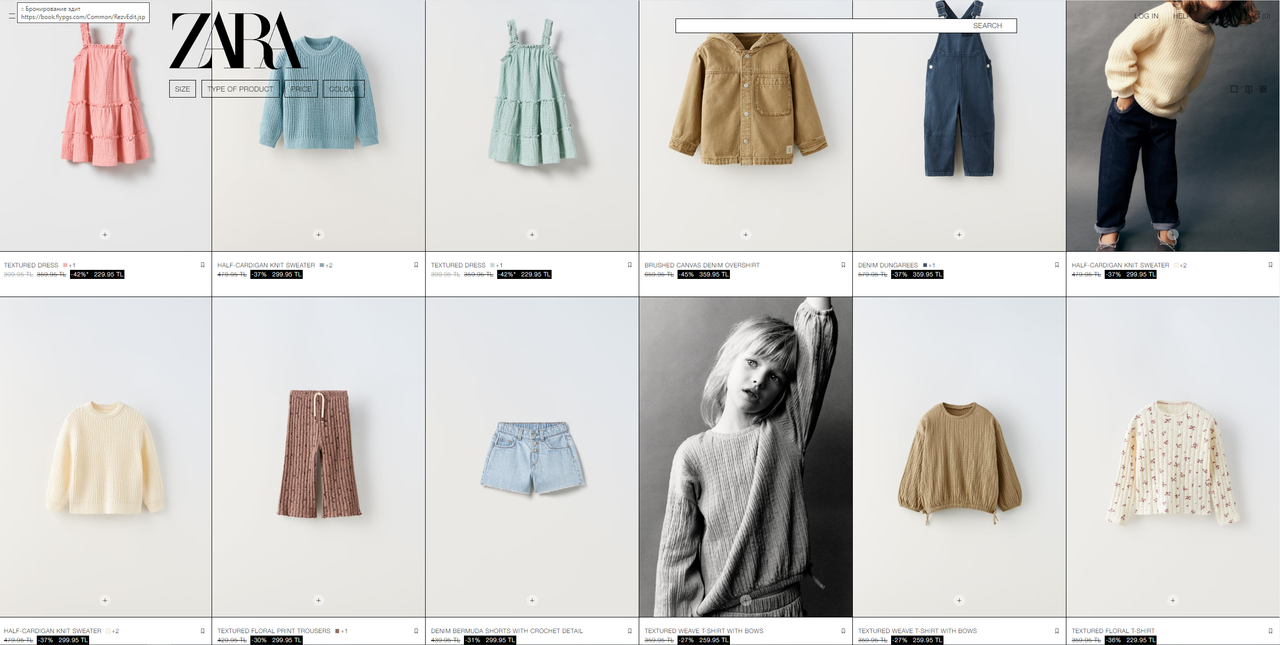
Task: Add Denim Dungarees with plus icon
Action: point(959,235)
